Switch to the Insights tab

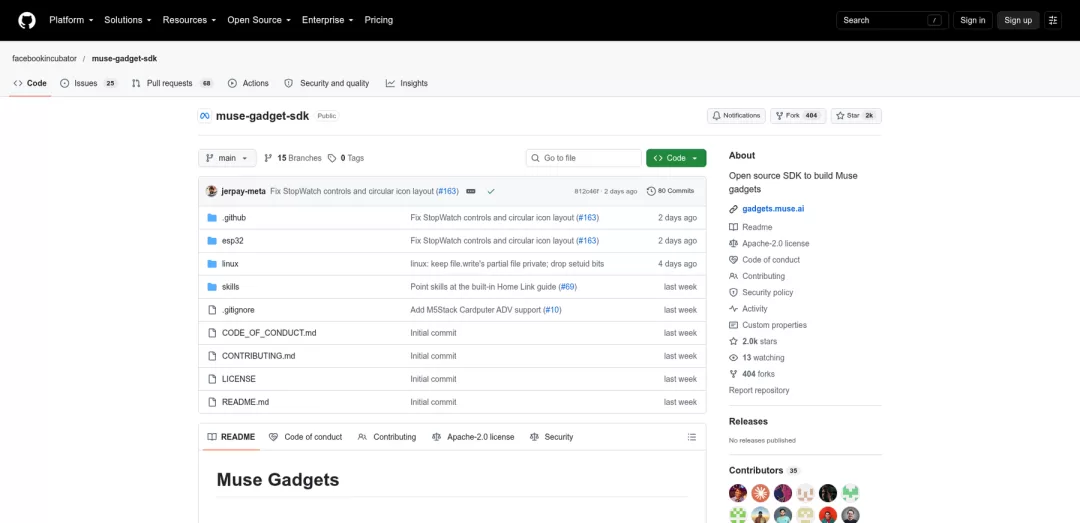407,83
